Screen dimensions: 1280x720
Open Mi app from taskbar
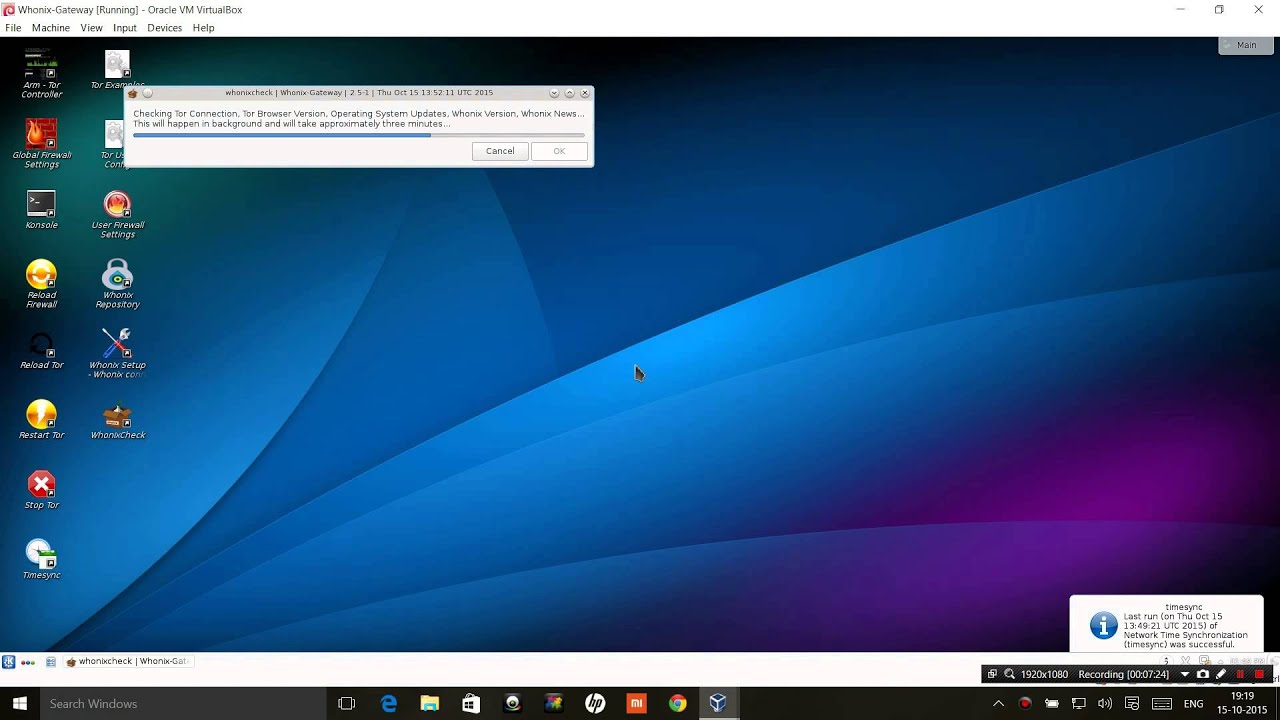[x=636, y=703]
